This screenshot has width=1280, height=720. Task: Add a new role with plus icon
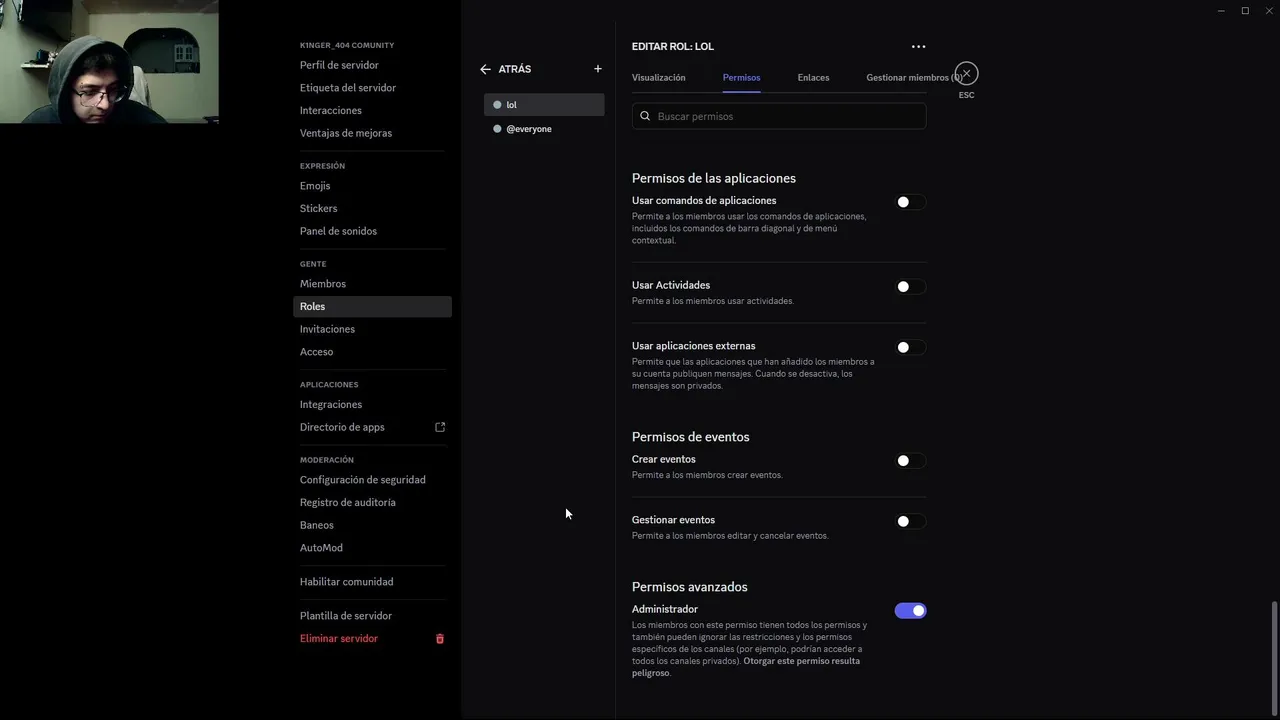coord(598,69)
